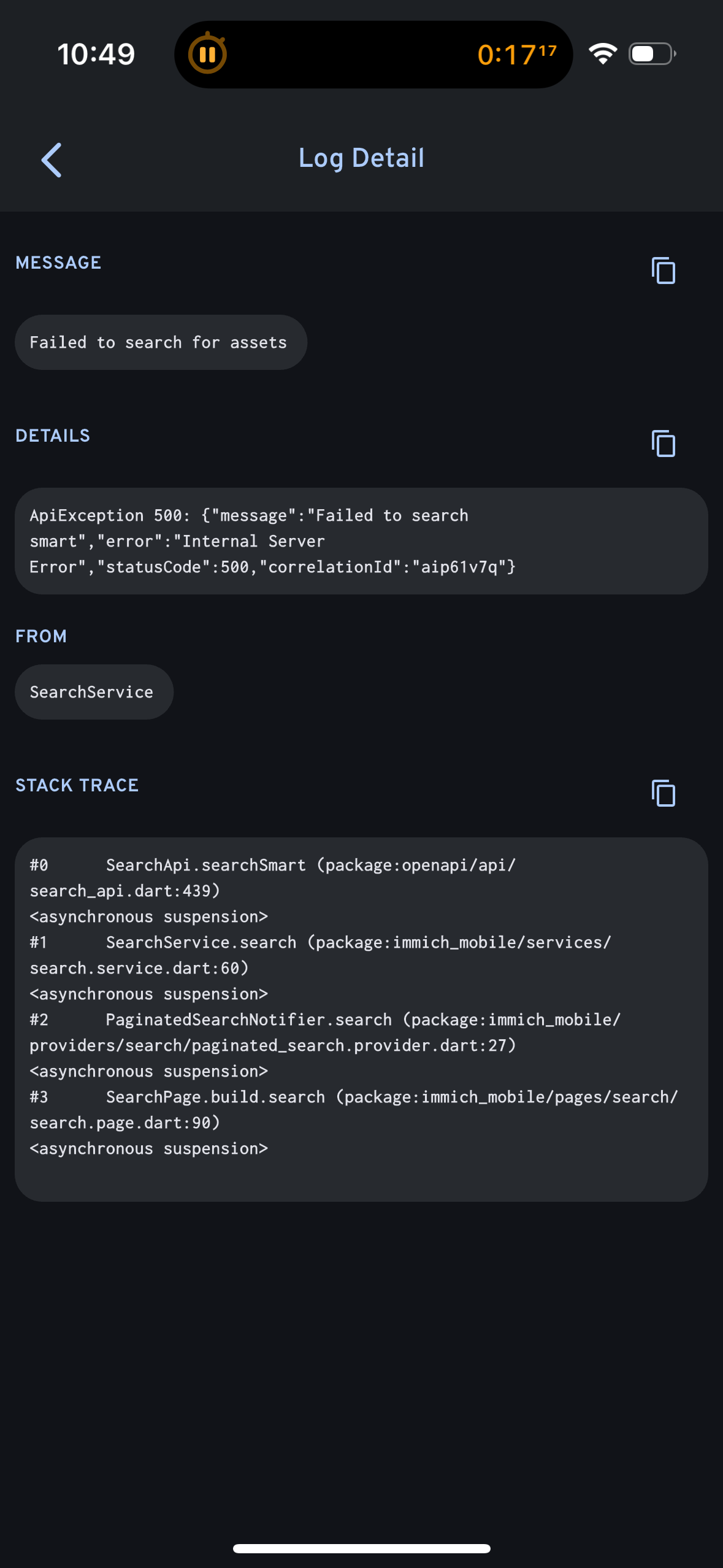Tap the home indicator bar
Screen dimensions: 723x1568
pyautogui.click(x=361, y=1548)
